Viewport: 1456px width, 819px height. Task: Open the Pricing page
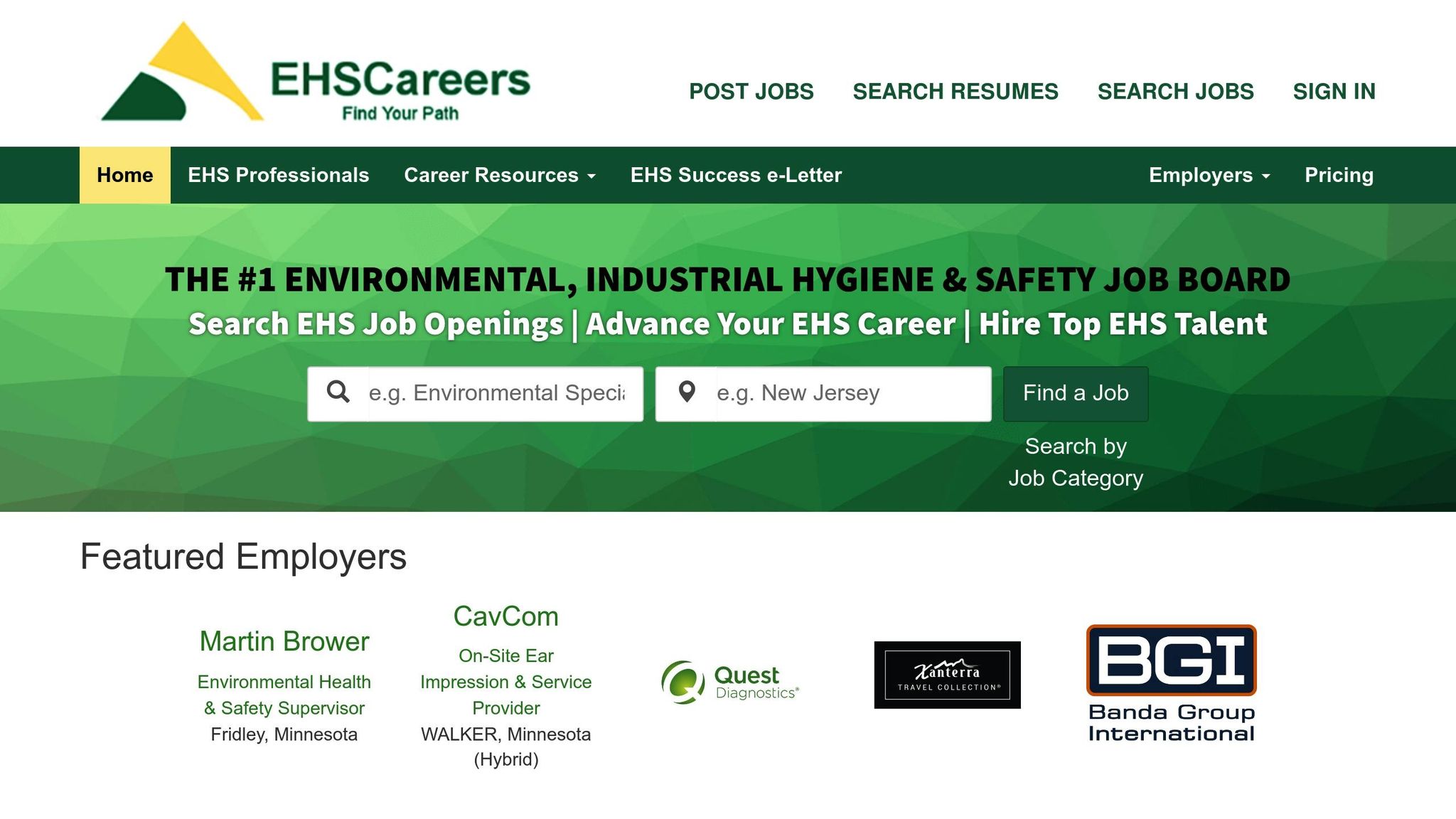(x=1339, y=175)
